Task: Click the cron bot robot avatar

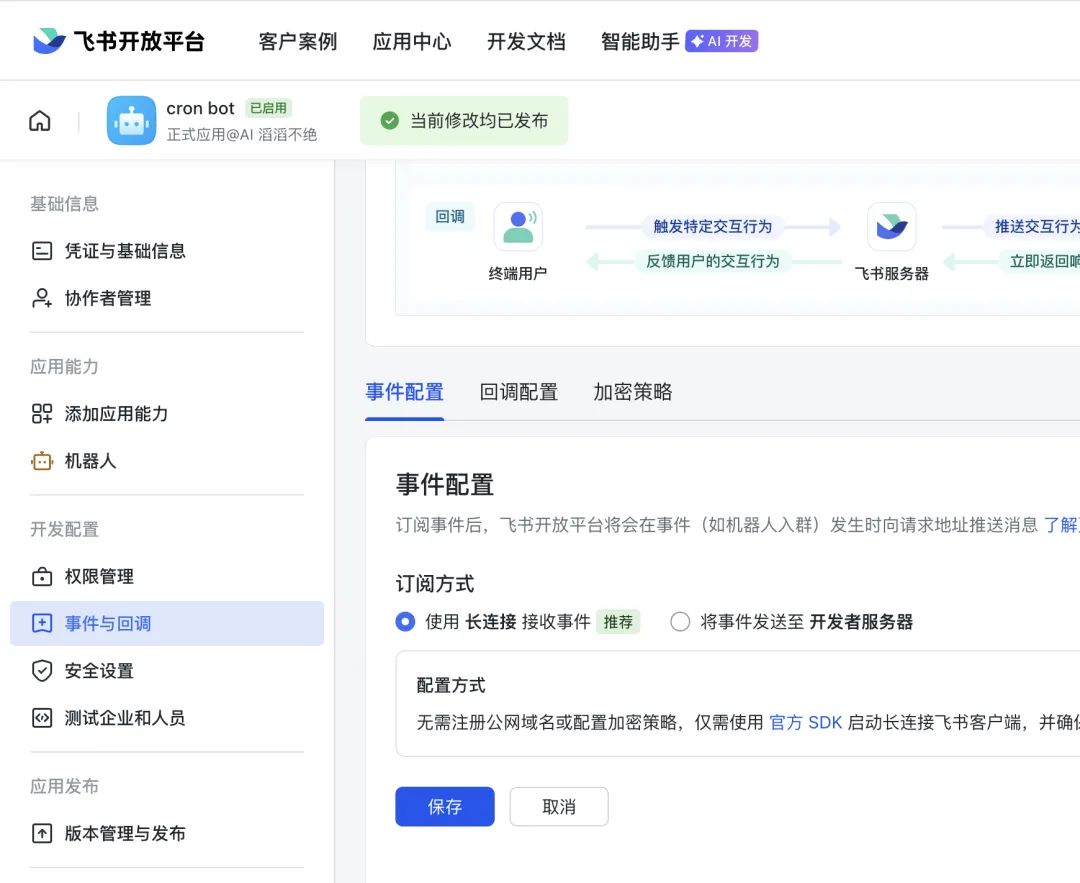Action: coord(131,121)
